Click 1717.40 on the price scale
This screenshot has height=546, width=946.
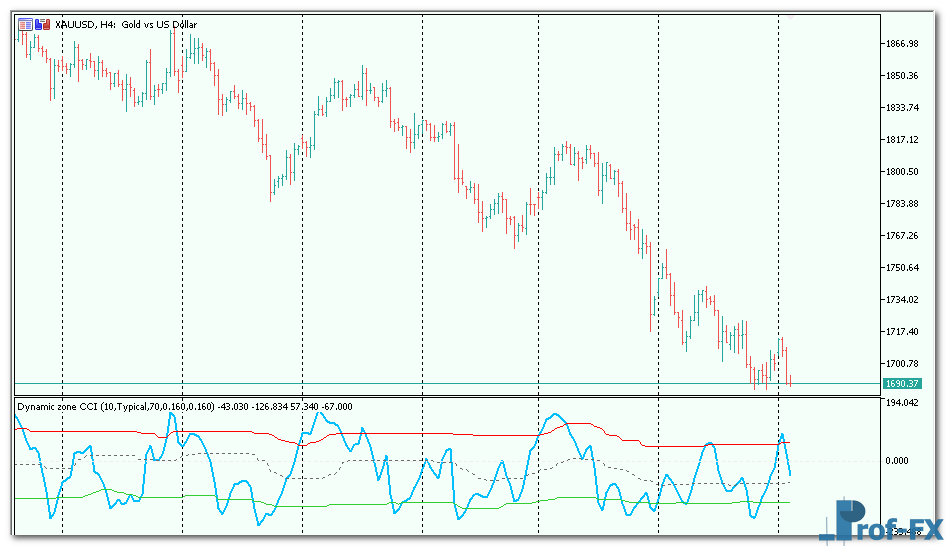(x=902, y=332)
